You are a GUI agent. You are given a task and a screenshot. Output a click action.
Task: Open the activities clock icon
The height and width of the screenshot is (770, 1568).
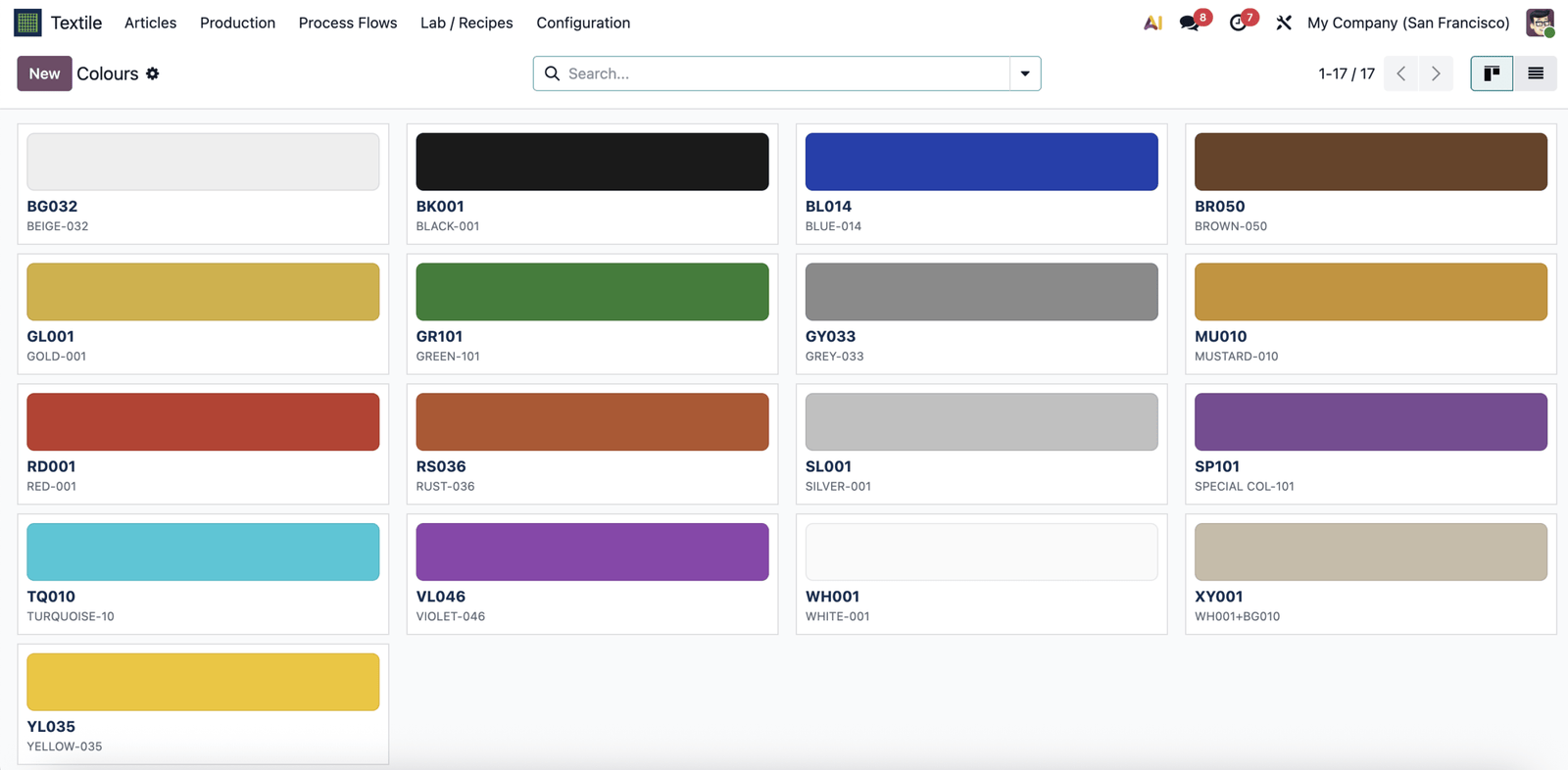(1238, 23)
